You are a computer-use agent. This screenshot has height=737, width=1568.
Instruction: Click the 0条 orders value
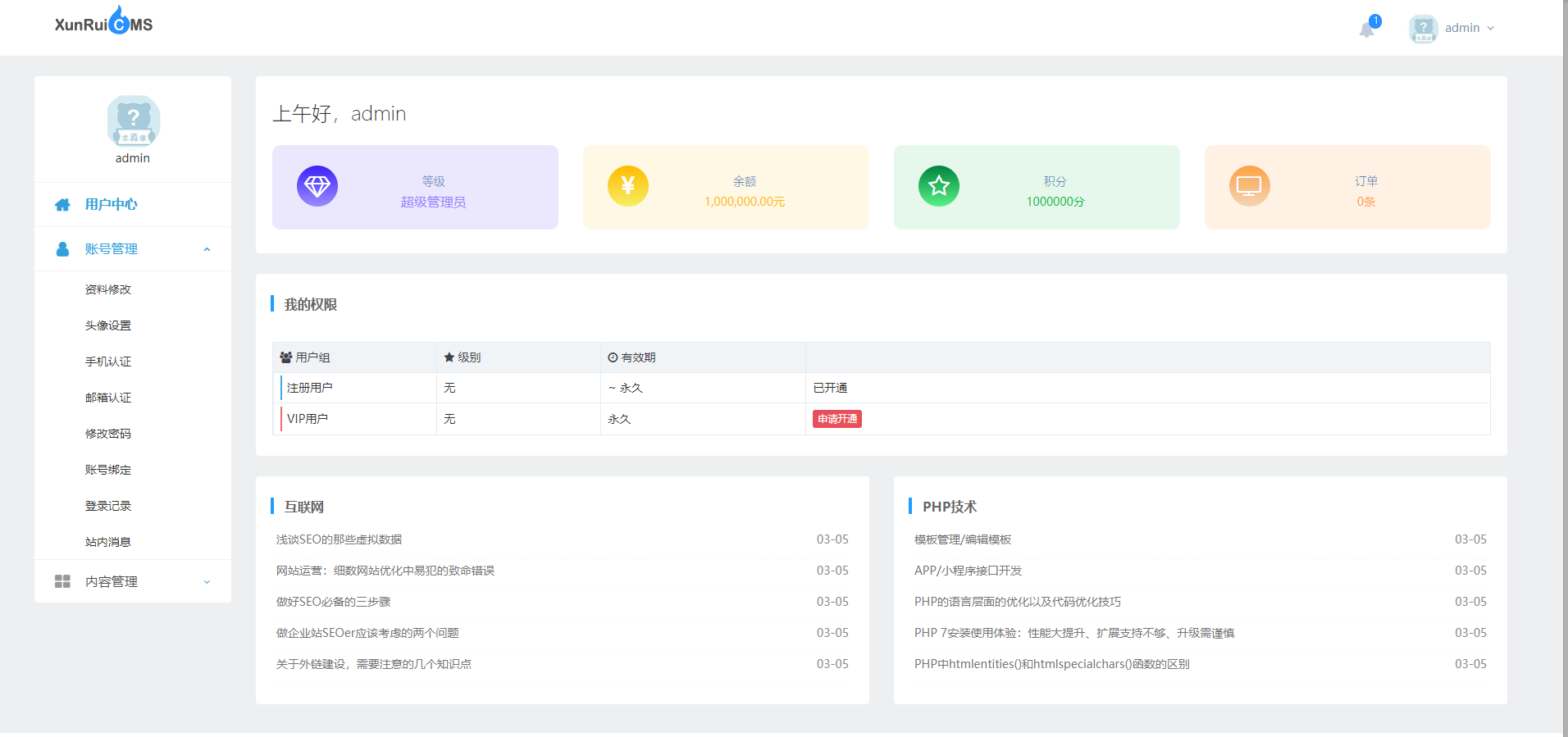[x=1366, y=202]
